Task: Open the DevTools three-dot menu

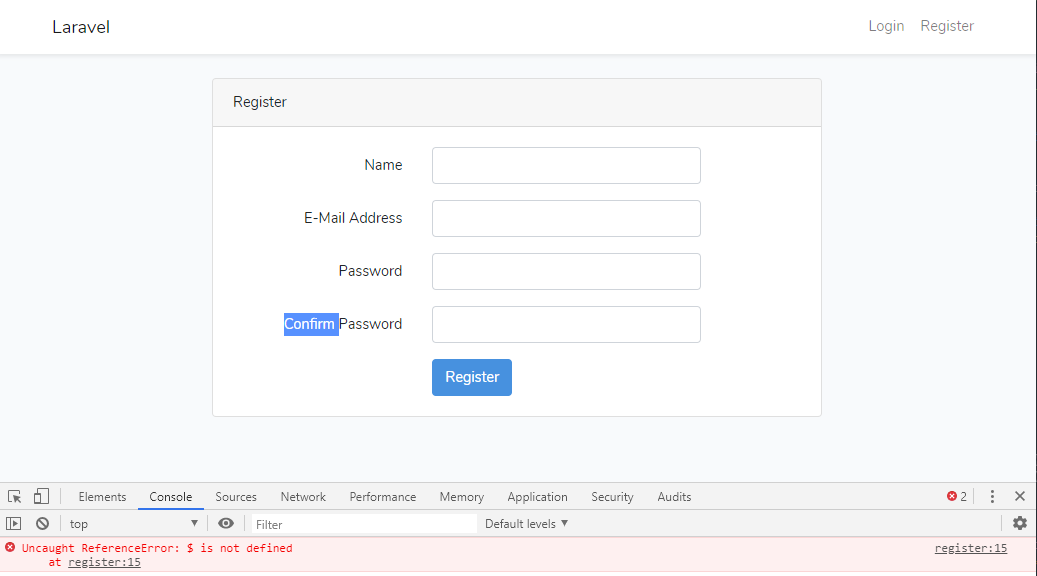Action: coord(992,497)
